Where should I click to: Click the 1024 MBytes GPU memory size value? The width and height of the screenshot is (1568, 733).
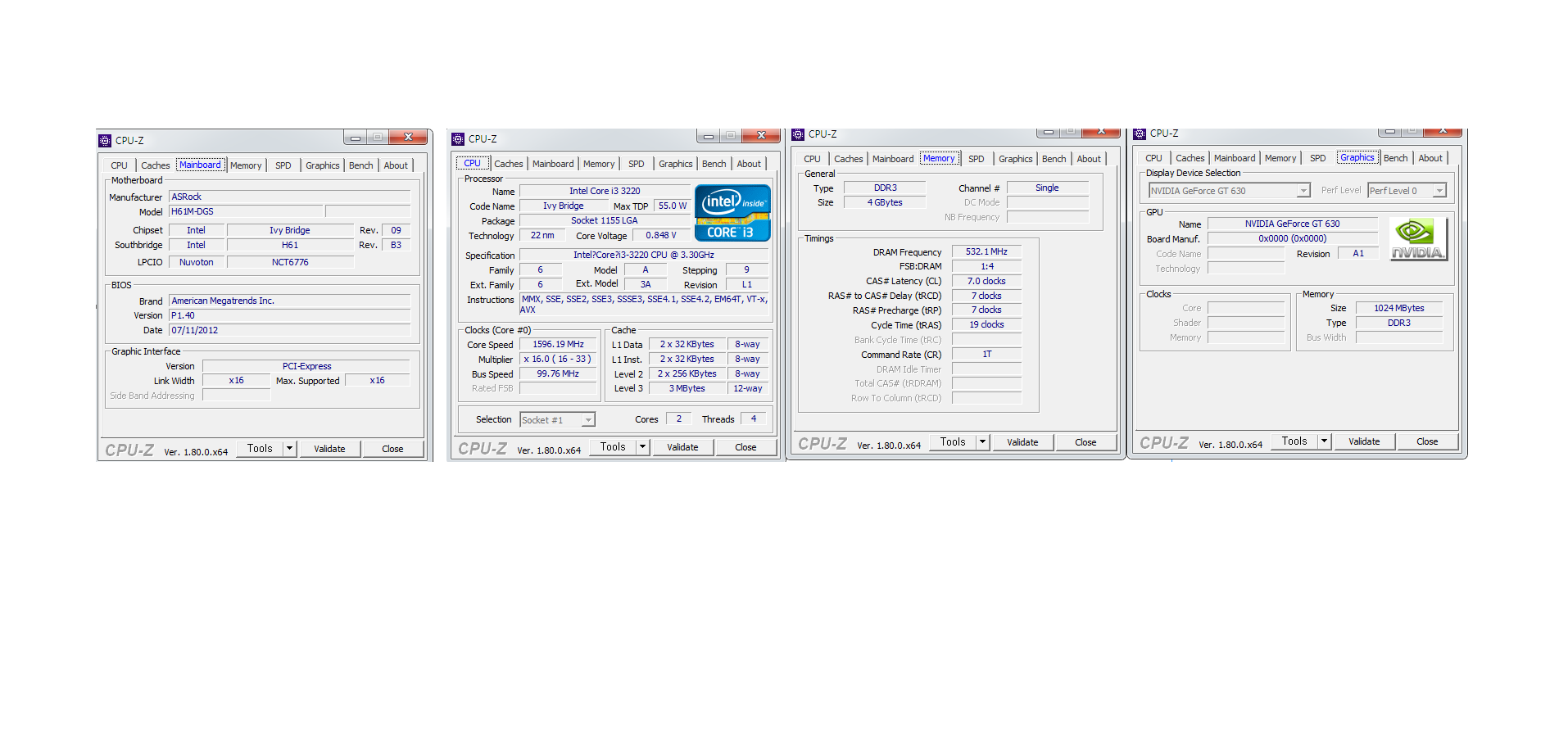pos(1398,309)
